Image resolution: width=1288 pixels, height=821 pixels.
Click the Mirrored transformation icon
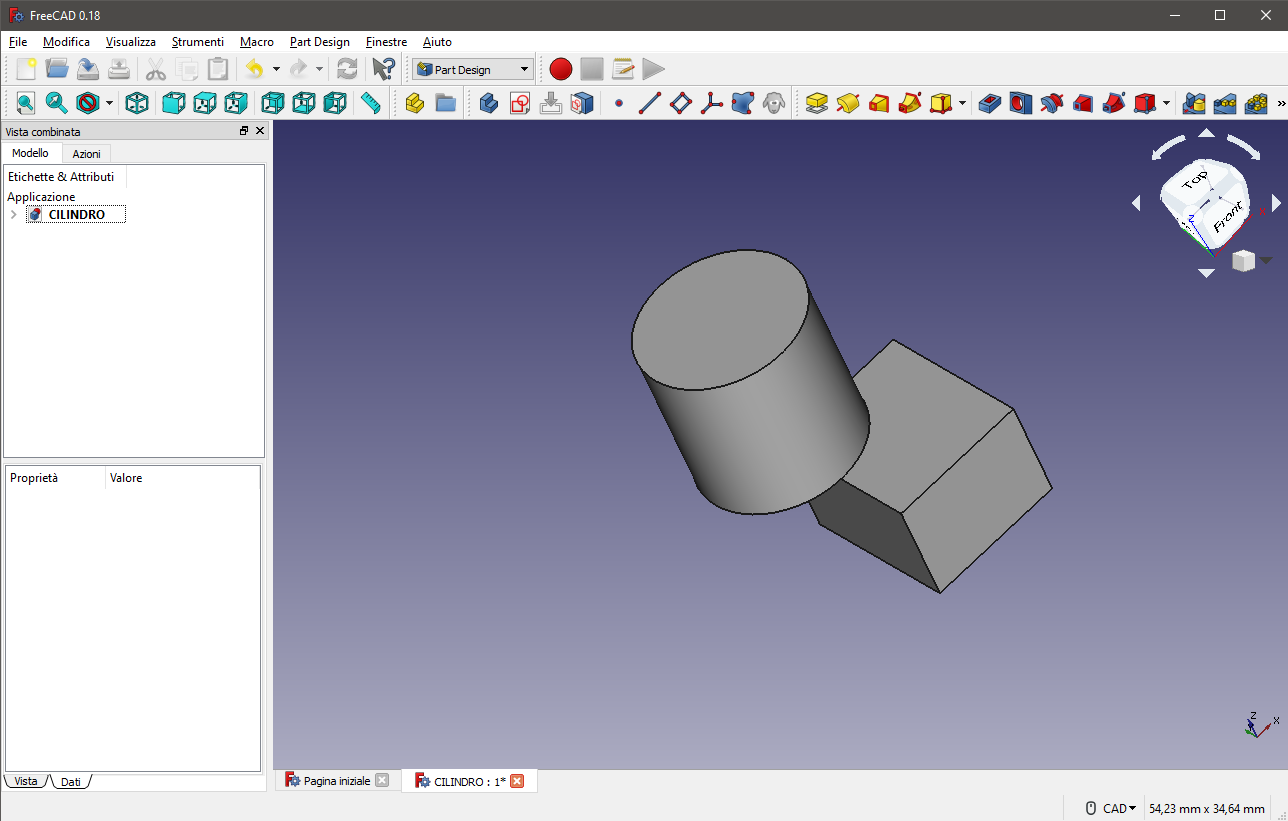(1194, 103)
